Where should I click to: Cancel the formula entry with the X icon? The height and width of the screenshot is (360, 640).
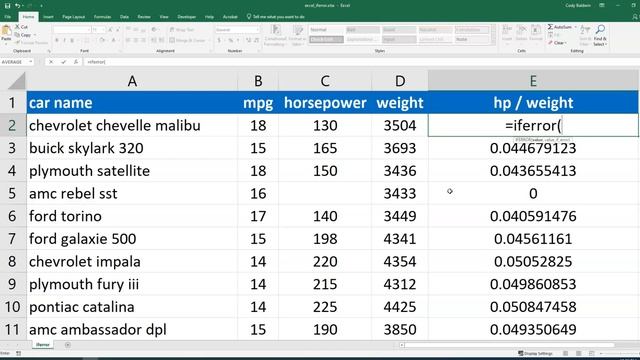point(51,62)
